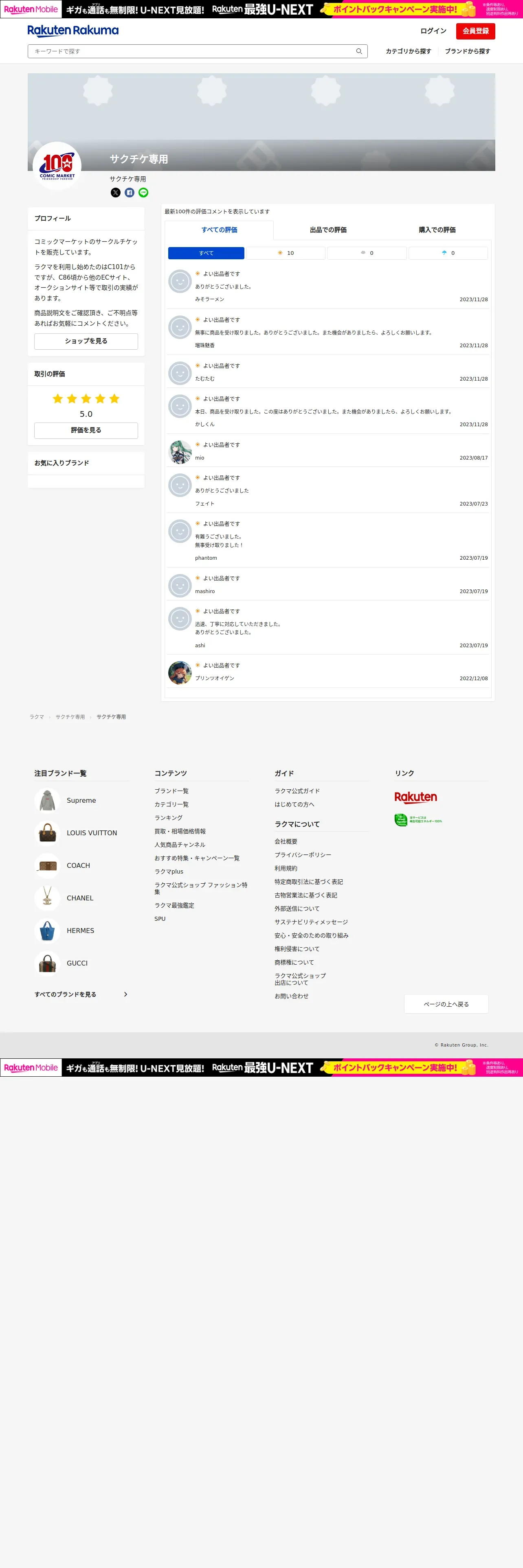
Task: Select 出品での評価 tab
Action: click(328, 230)
